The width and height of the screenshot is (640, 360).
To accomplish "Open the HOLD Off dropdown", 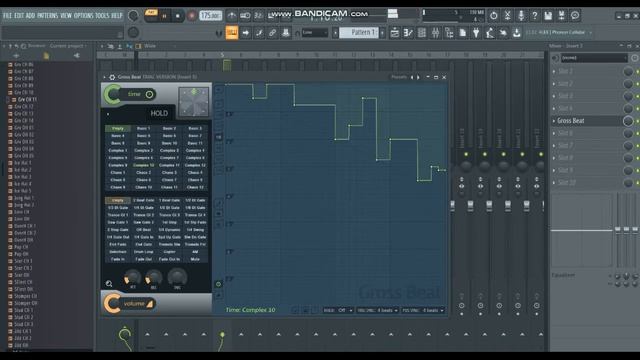I will pos(338,310).
